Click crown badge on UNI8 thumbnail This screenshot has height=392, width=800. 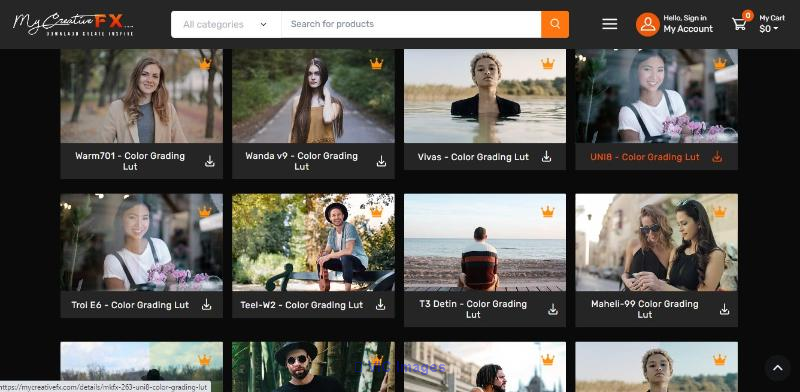[x=720, y=64]
